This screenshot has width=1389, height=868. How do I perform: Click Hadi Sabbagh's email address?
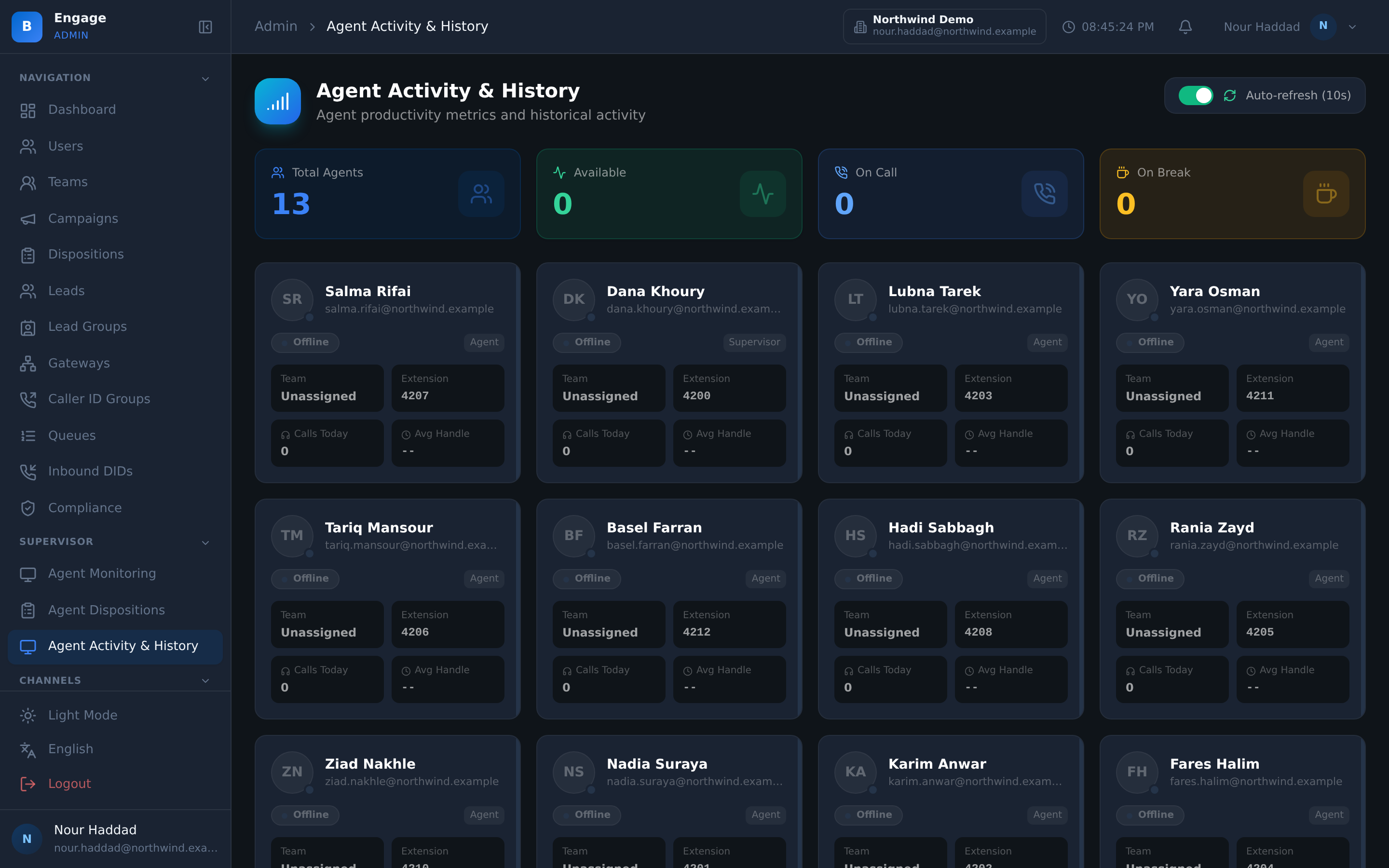978,545
